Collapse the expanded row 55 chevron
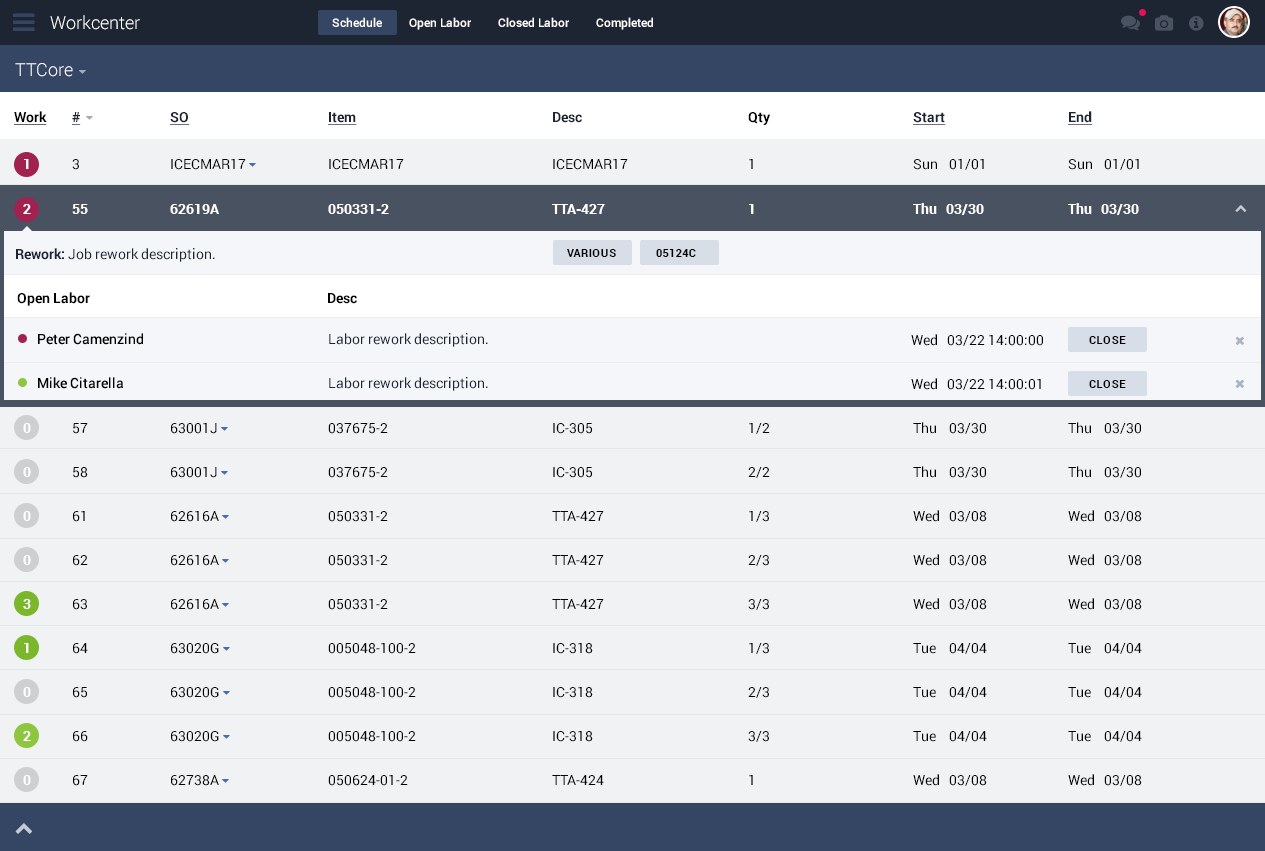The height and width of the screenshot is (851, 1265). click(1241, 209)
